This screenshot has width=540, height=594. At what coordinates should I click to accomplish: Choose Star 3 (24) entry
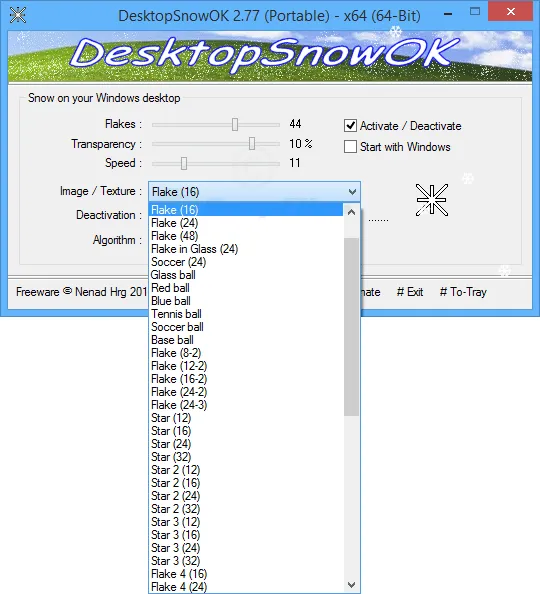[x=246, y=548]
